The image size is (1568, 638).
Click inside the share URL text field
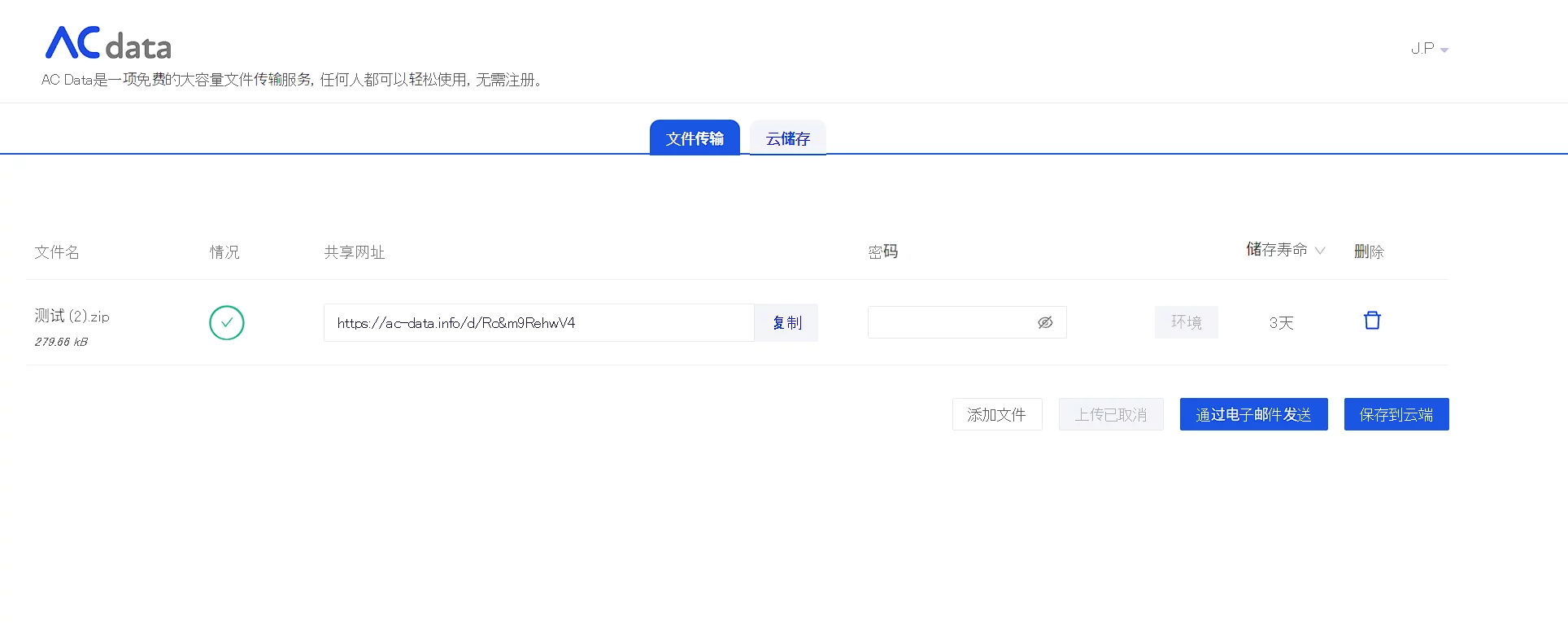(538, 323)
